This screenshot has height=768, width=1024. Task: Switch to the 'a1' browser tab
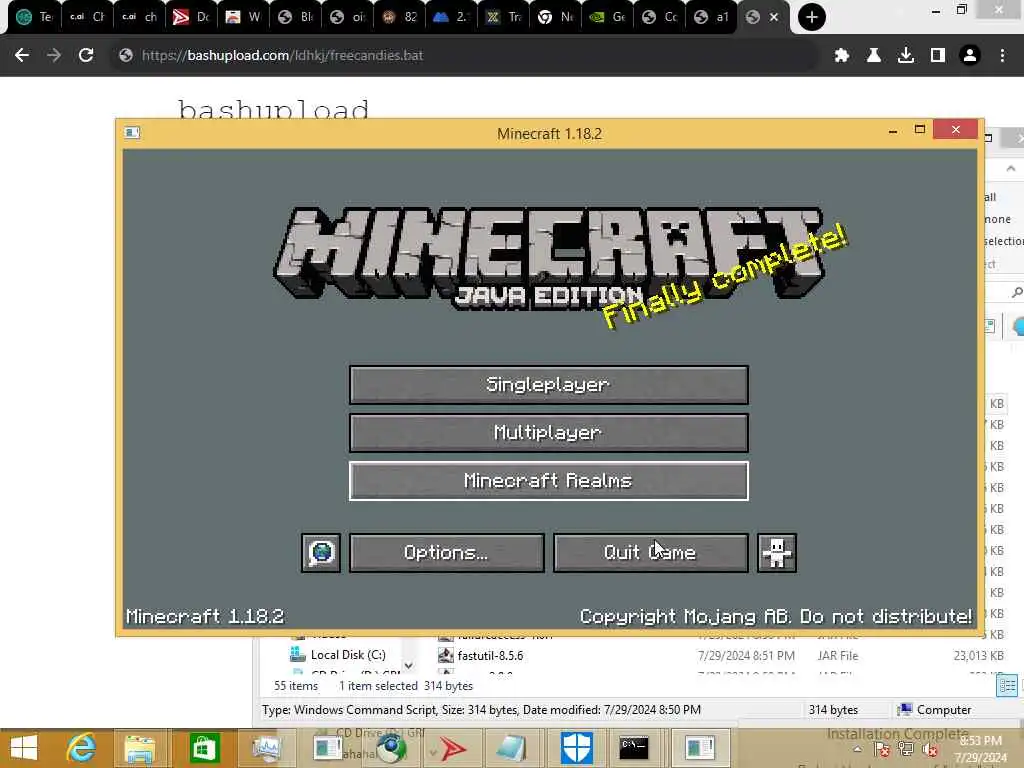coord(712,17)
